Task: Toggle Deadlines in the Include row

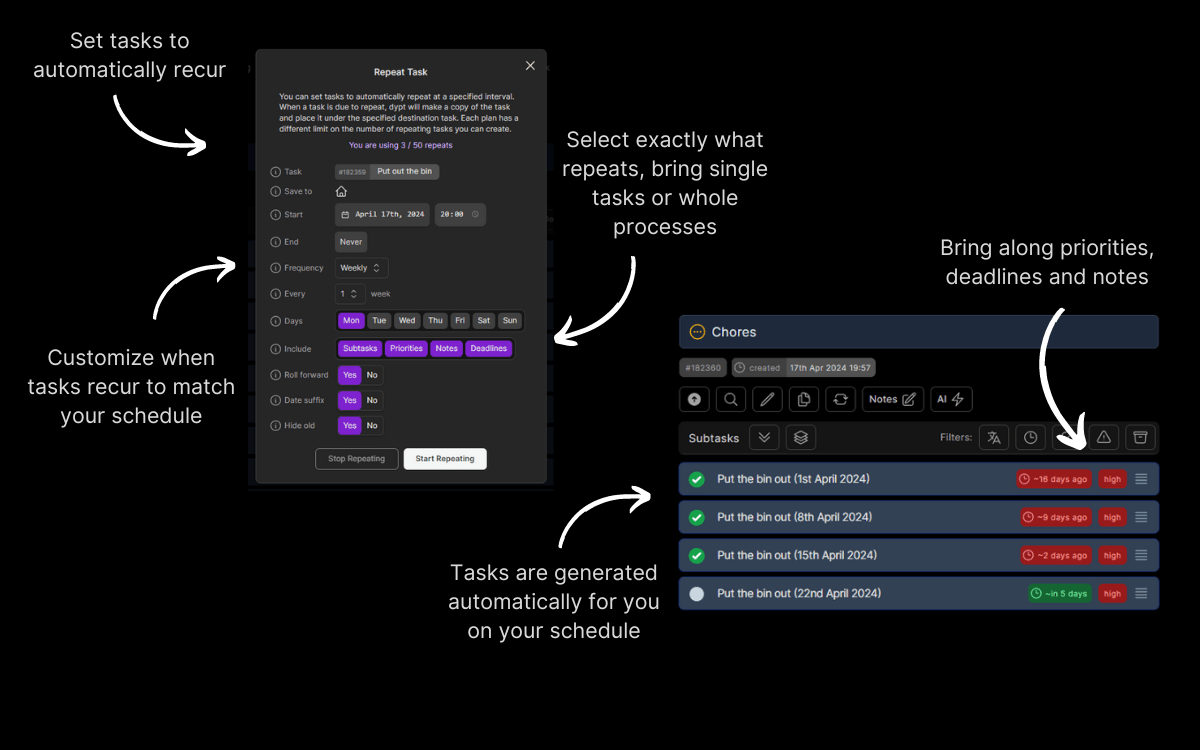Action: pyautogui.click(x=488, y=349)
